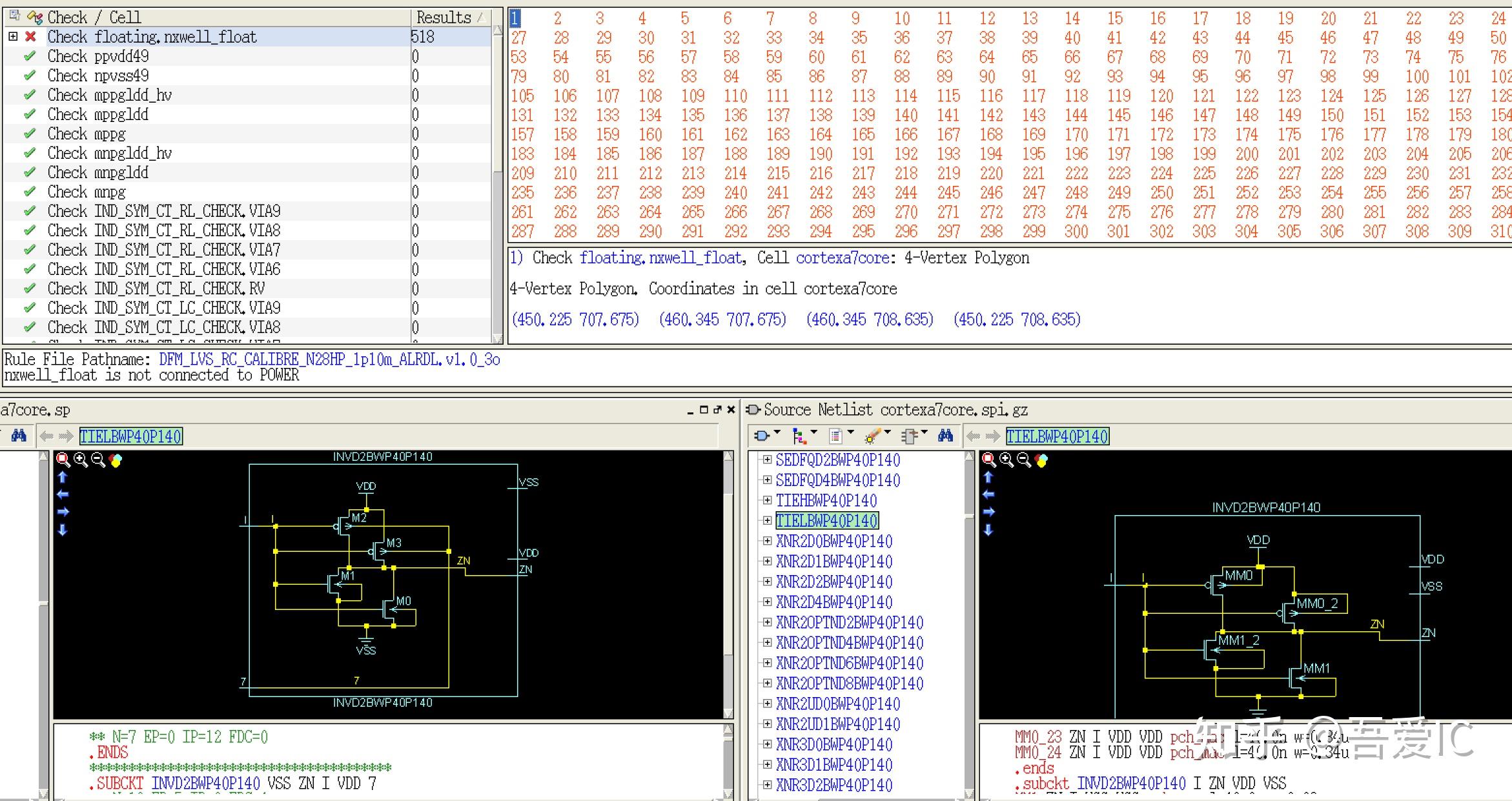Click zoom-in magnifier in left schematic view
This screenshot has height=801, width=1512.
[81, 460]
